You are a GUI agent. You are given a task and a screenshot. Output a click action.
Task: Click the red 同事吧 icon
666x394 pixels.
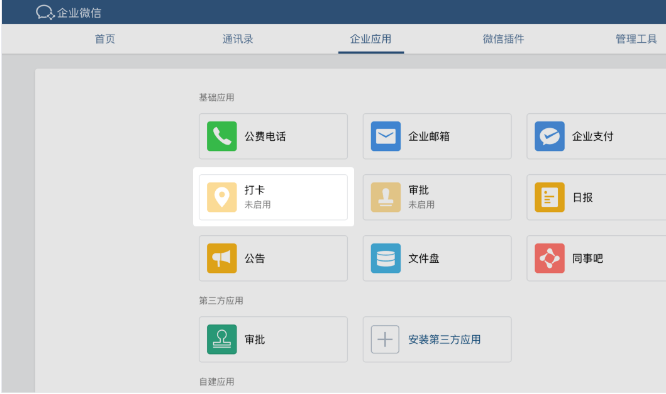(550, 258)
